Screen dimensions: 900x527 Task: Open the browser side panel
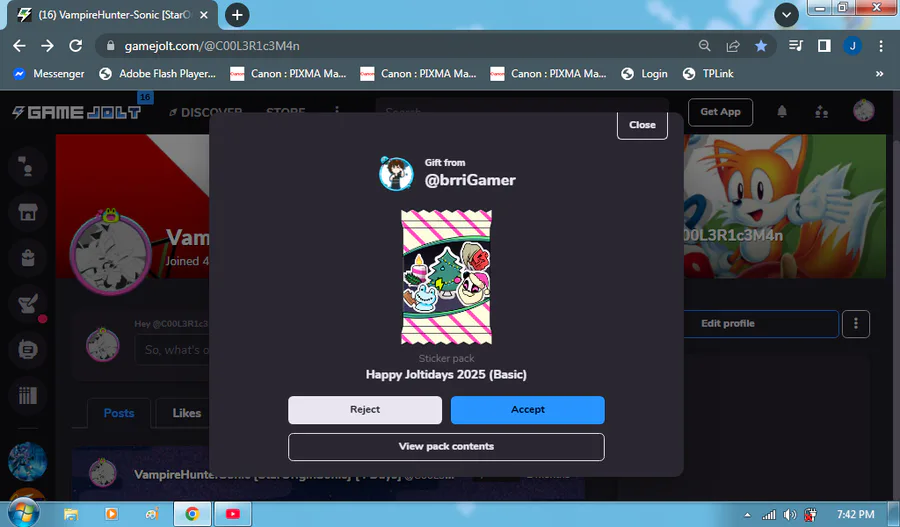pyautogui.click(x=824, y=46)
